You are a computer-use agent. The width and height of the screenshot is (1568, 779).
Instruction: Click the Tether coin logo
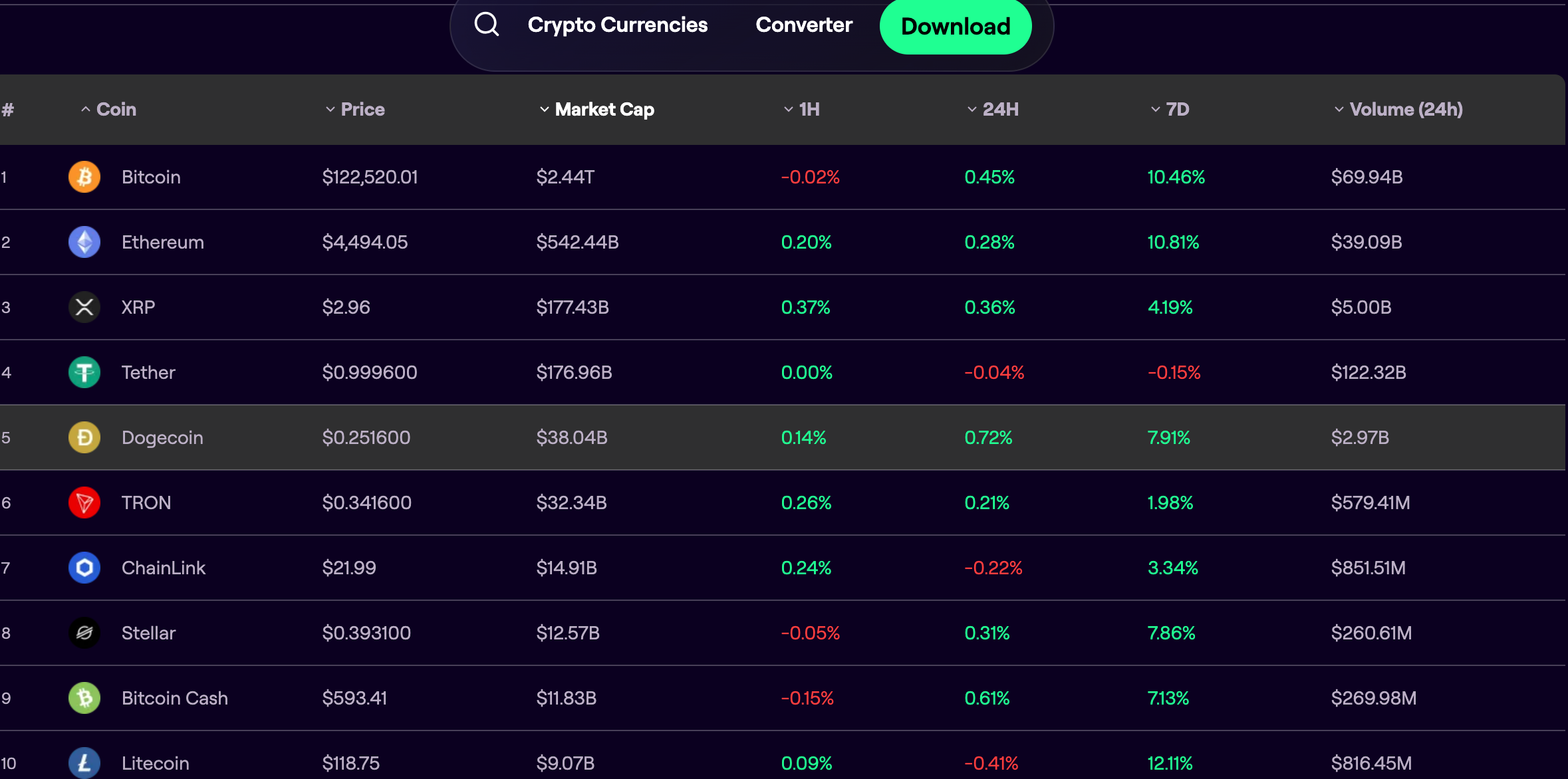84,372
